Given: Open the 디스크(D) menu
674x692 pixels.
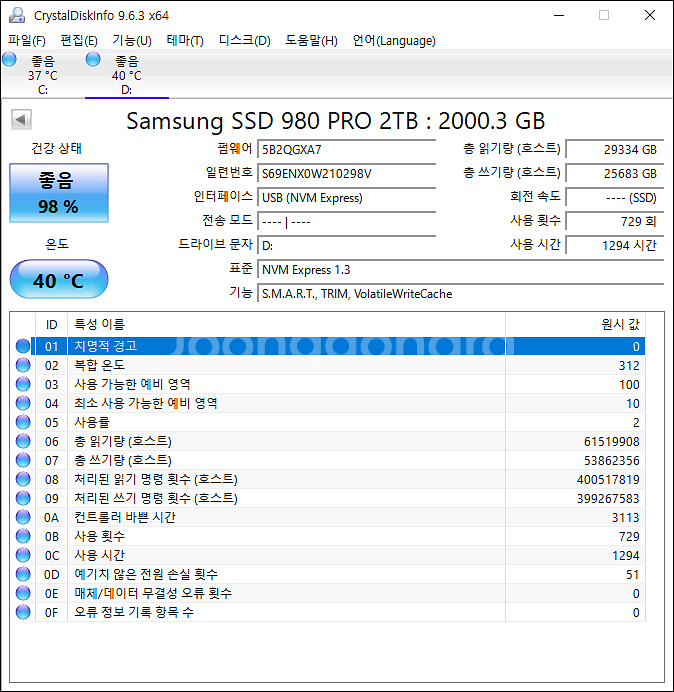Looking at the screenshot, I should tap(245, 41).
